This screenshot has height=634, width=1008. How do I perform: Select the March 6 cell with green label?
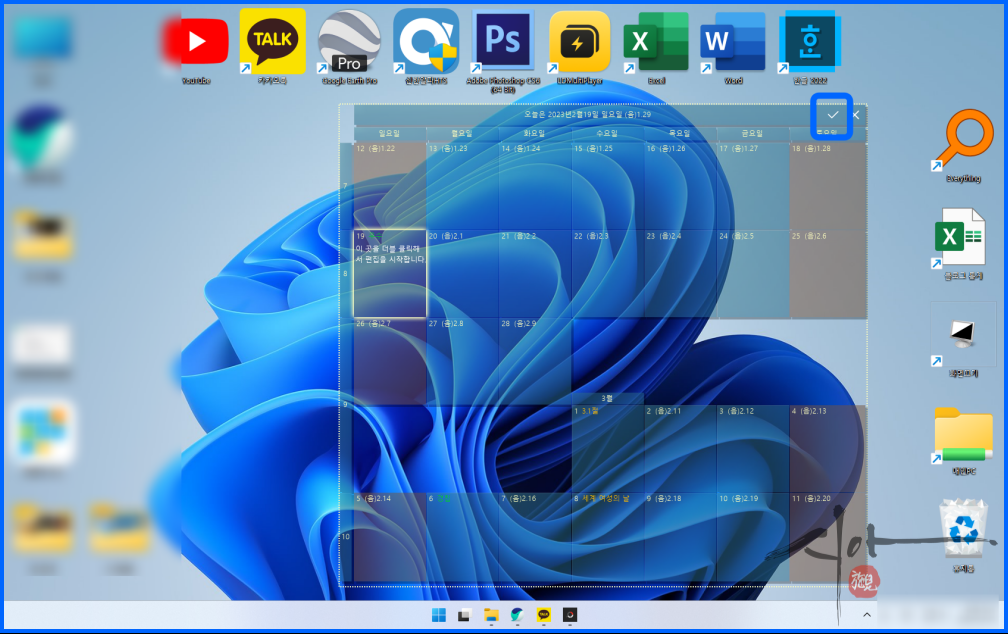[462, 537]
